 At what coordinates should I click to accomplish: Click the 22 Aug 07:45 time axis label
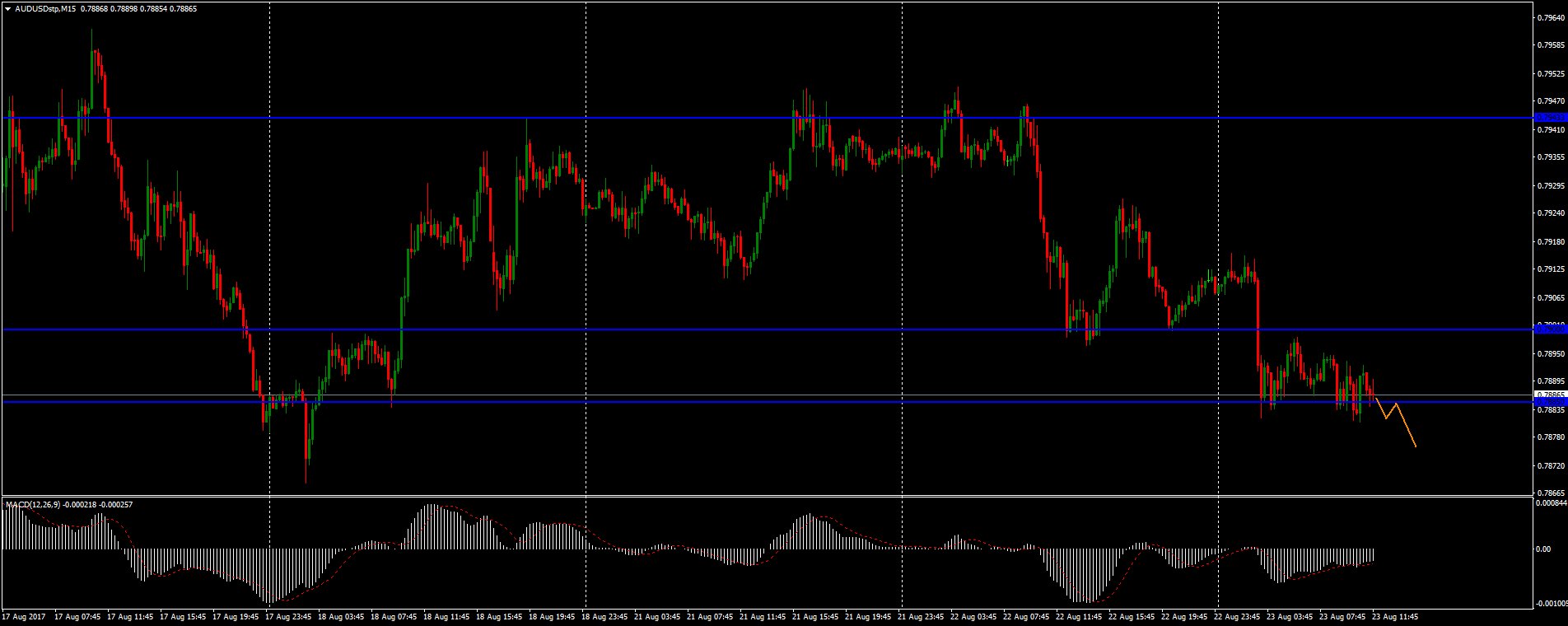1025,616
